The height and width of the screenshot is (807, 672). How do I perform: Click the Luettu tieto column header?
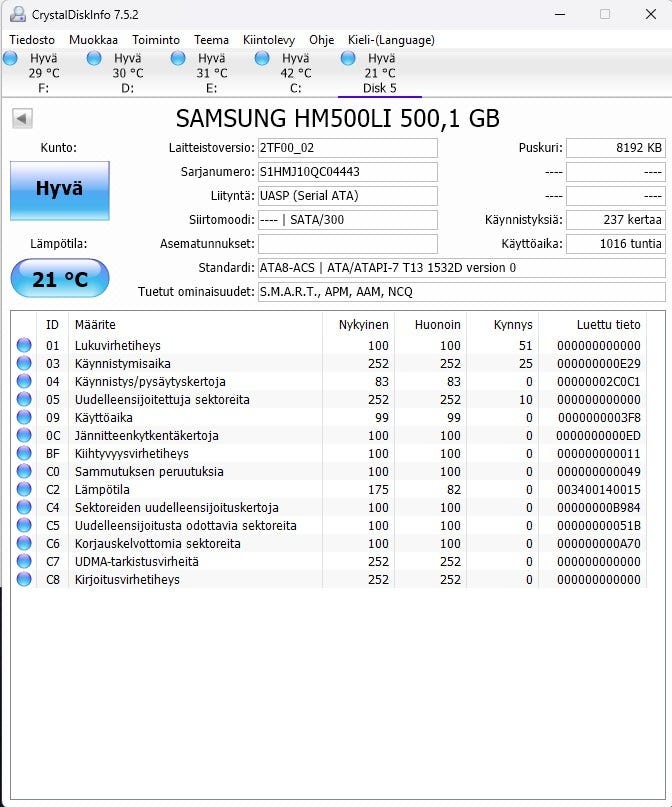tap(593, 325)
